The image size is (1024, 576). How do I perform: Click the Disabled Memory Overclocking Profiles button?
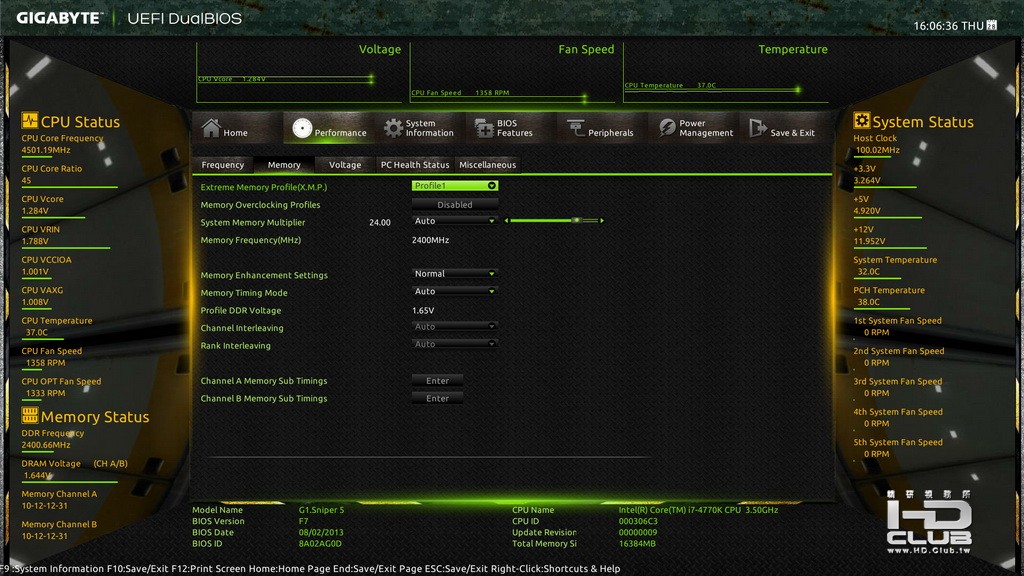click(x=455, y=204)
